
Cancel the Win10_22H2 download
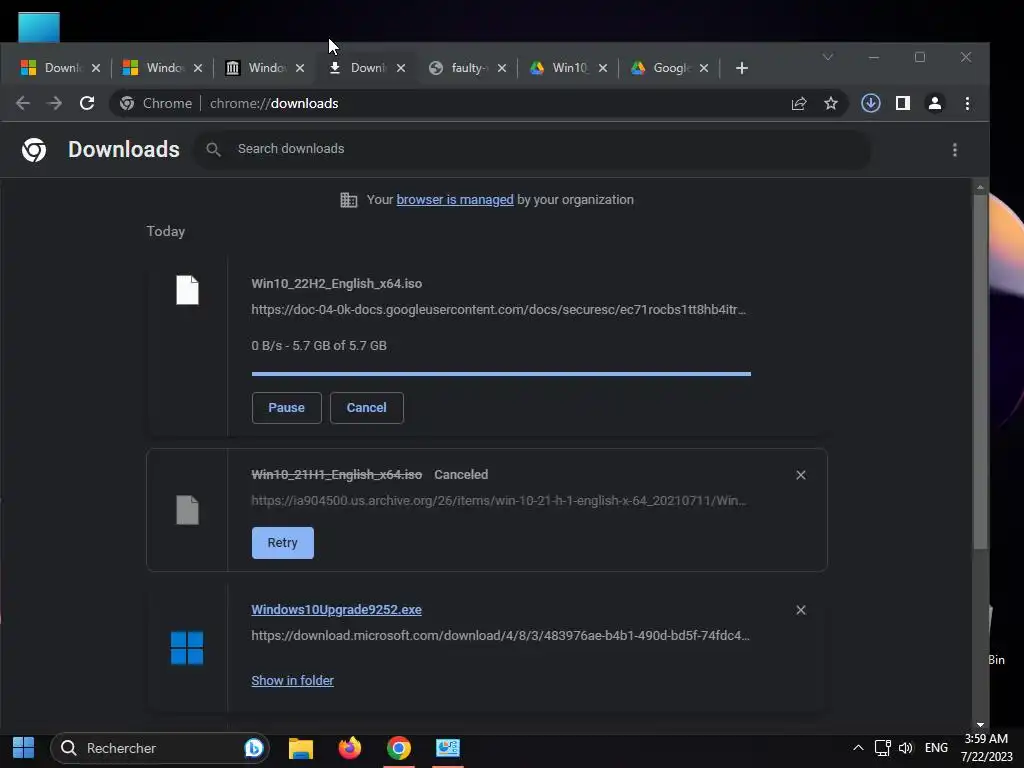click(x=366, y=408)
